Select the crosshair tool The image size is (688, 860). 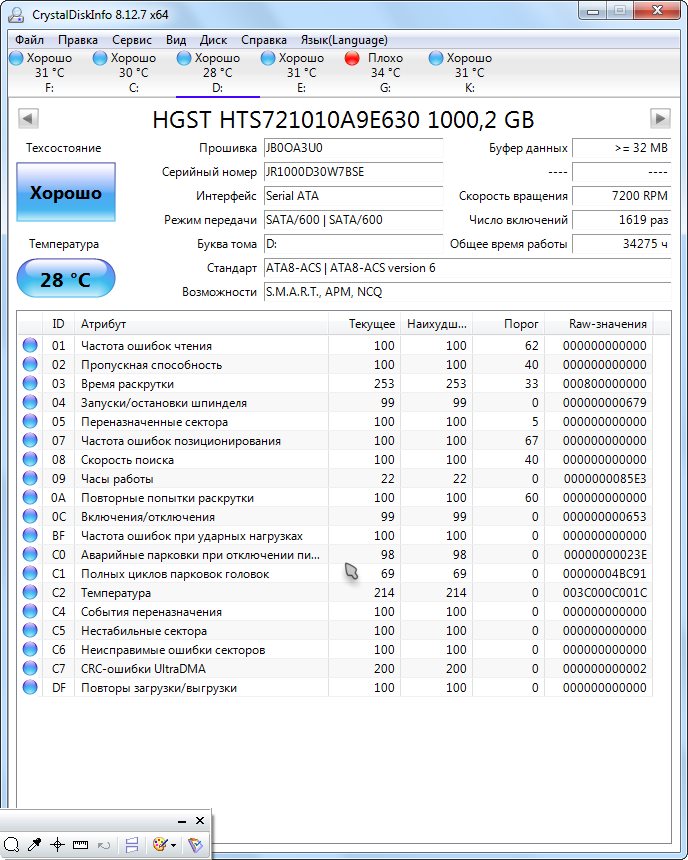[x=58, y=845]
